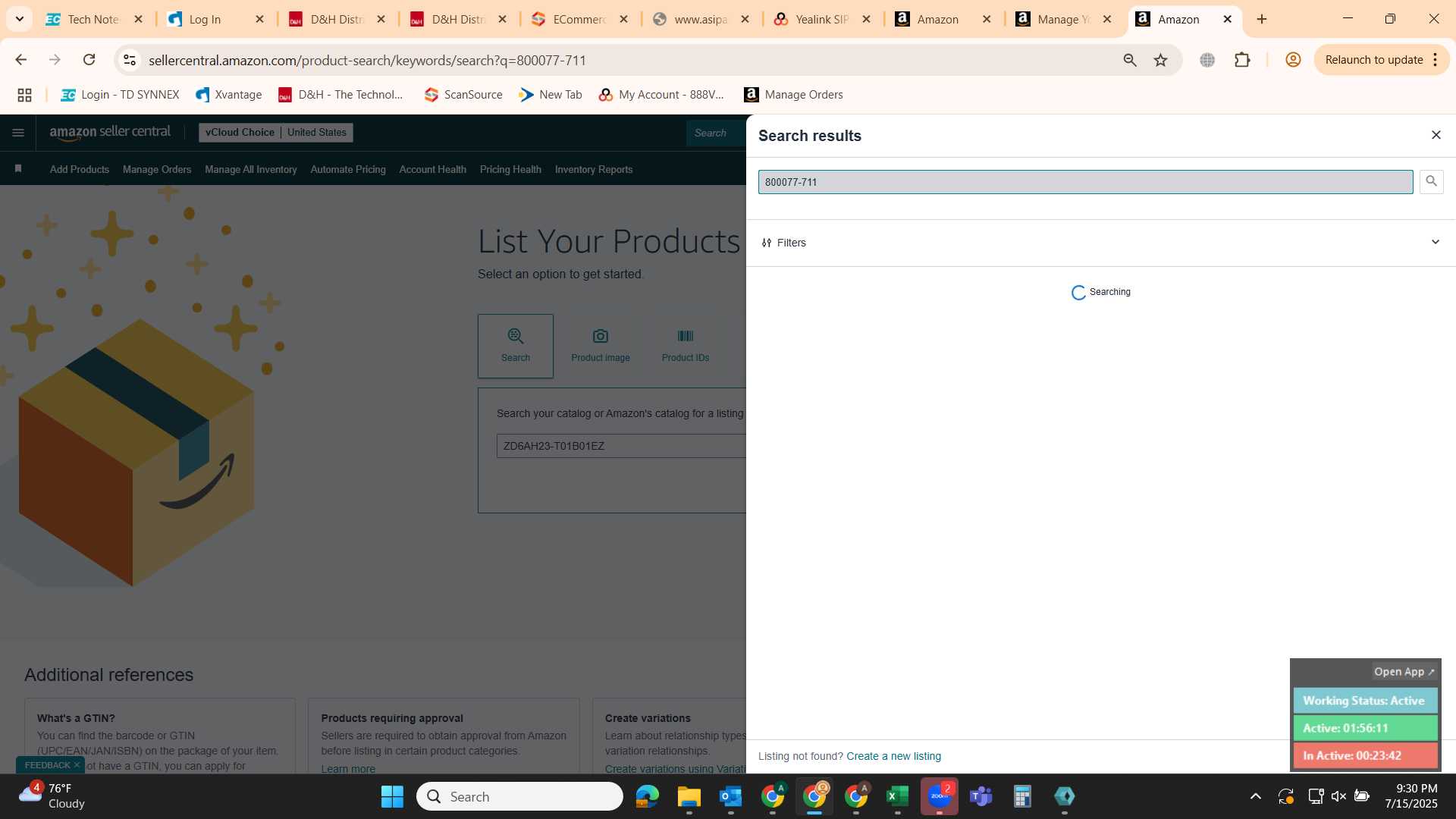The height and width of the screenshot is (819, 1456).
Task: Open Create variations using Variation link
Action: point(675,768)
